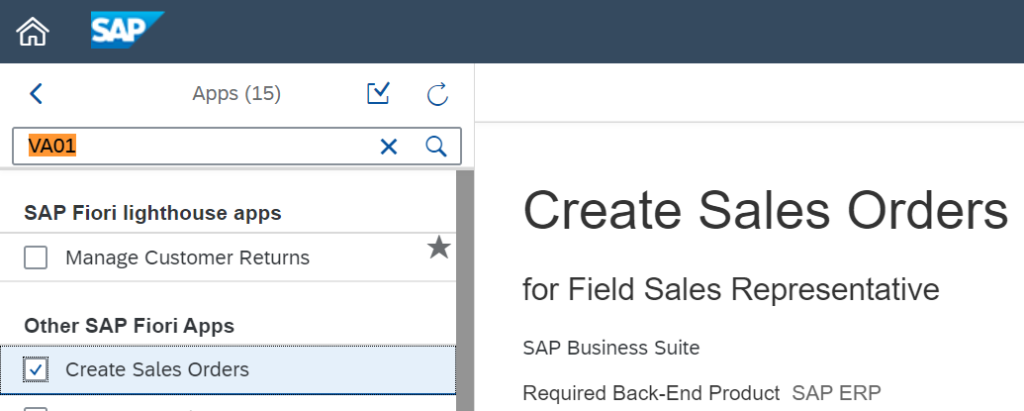
Task: Uncheck the Create Sales Orders checkbox
Action: 36,370
